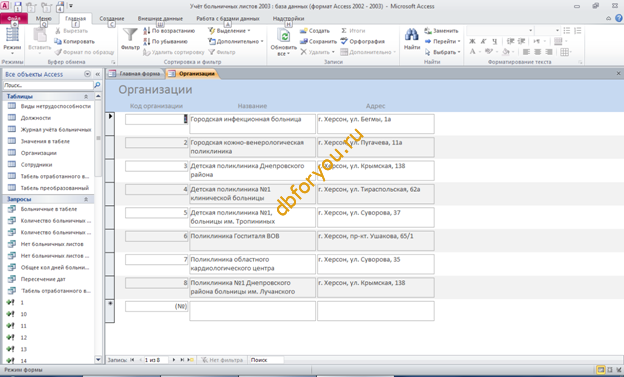
Task: Click the Нет фильтра indicator
Action: 222,360
